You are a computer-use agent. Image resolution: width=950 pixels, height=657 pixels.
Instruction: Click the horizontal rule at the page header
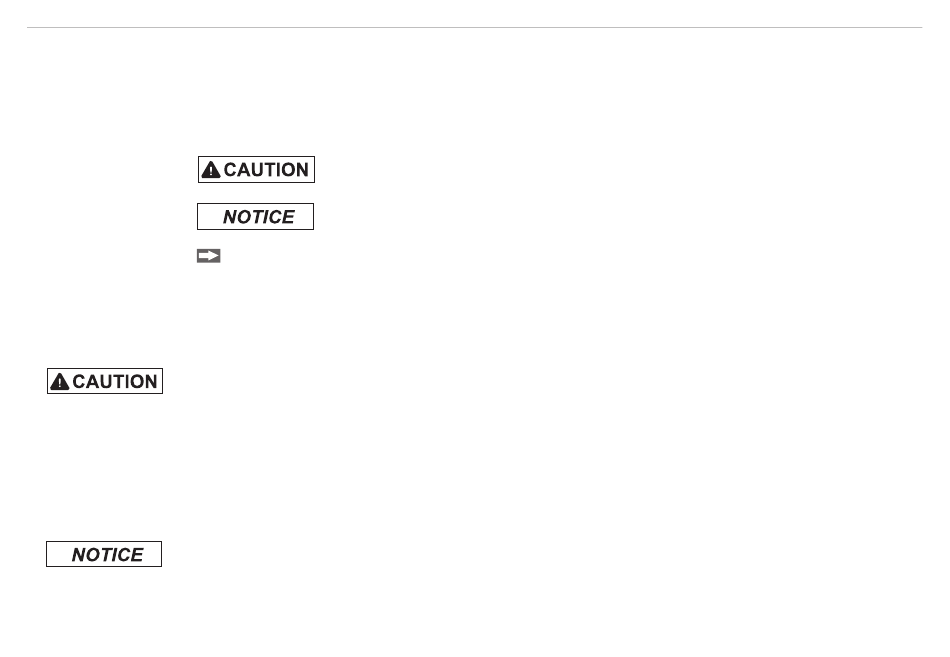click(x=475, y=28)
